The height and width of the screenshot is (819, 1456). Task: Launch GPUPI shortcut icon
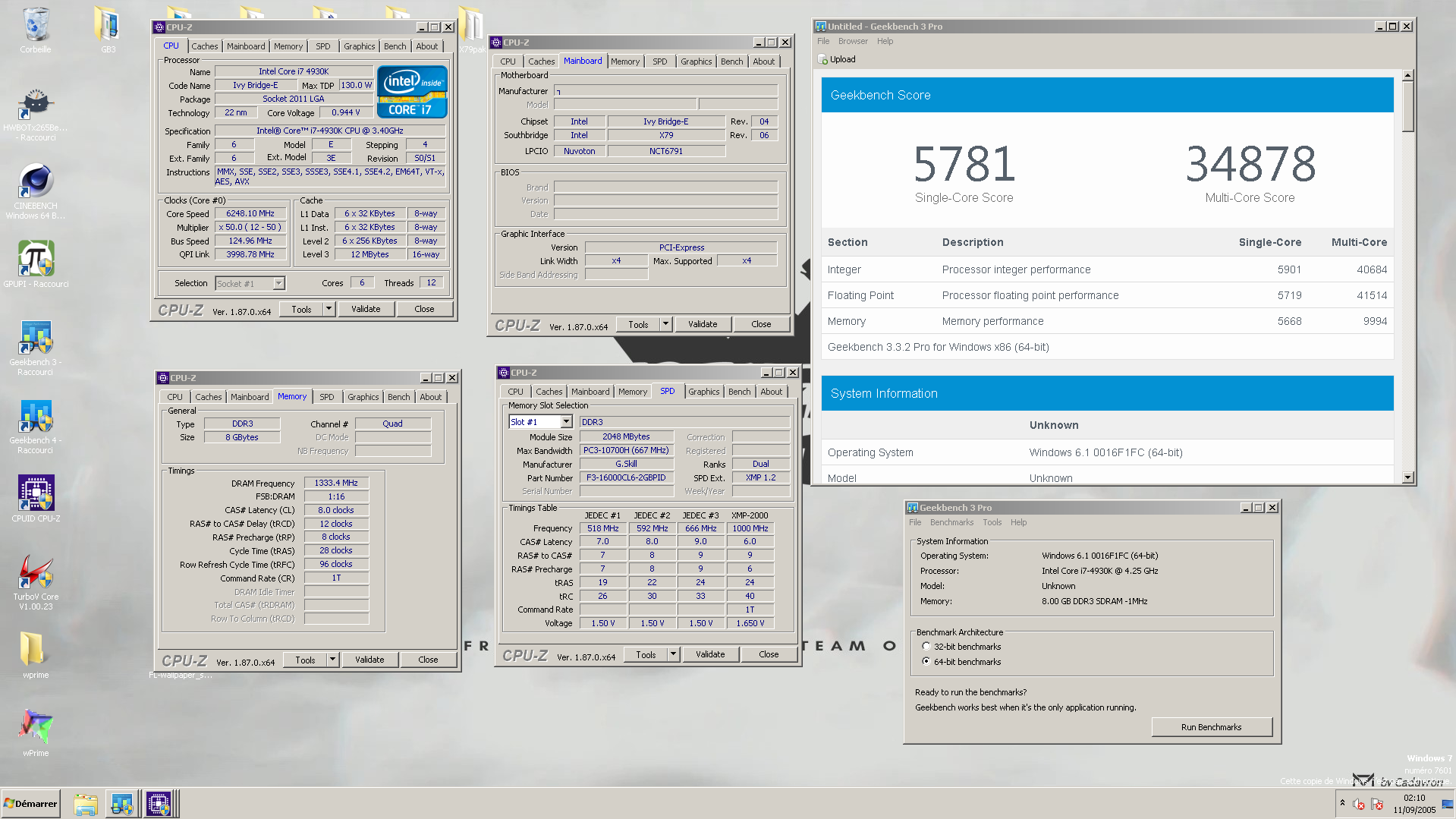tap(36, 260)
